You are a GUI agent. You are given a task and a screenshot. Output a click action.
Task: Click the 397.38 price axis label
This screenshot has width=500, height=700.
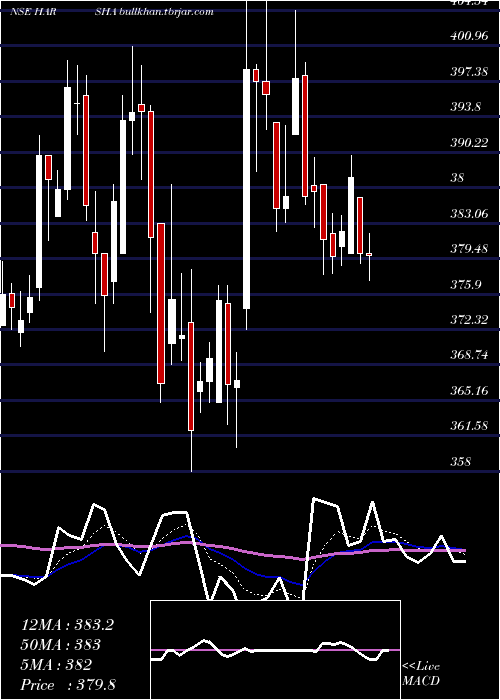(469, 71)
